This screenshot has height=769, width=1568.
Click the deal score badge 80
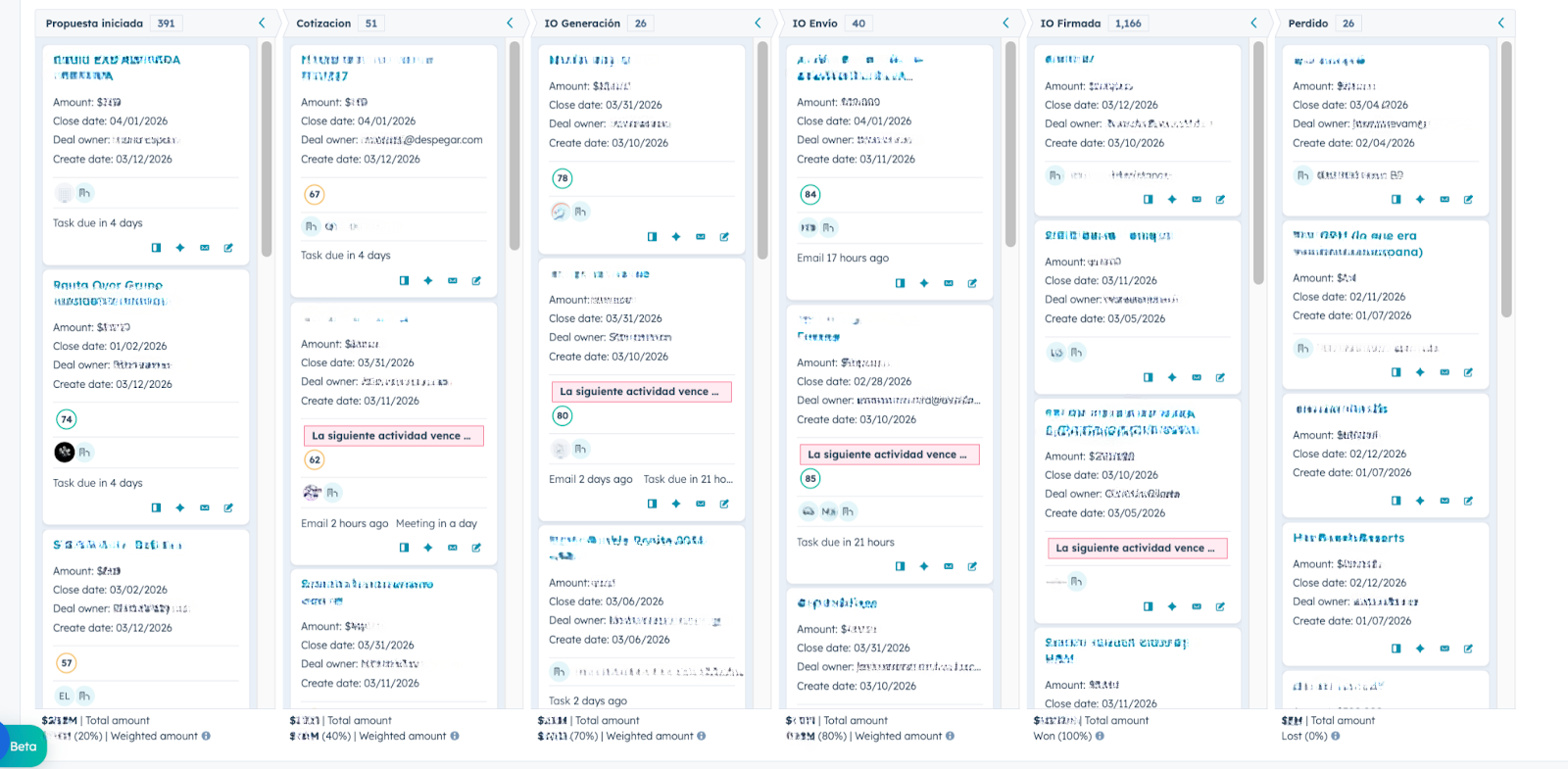pyautogui.click(x=563, y=415)
